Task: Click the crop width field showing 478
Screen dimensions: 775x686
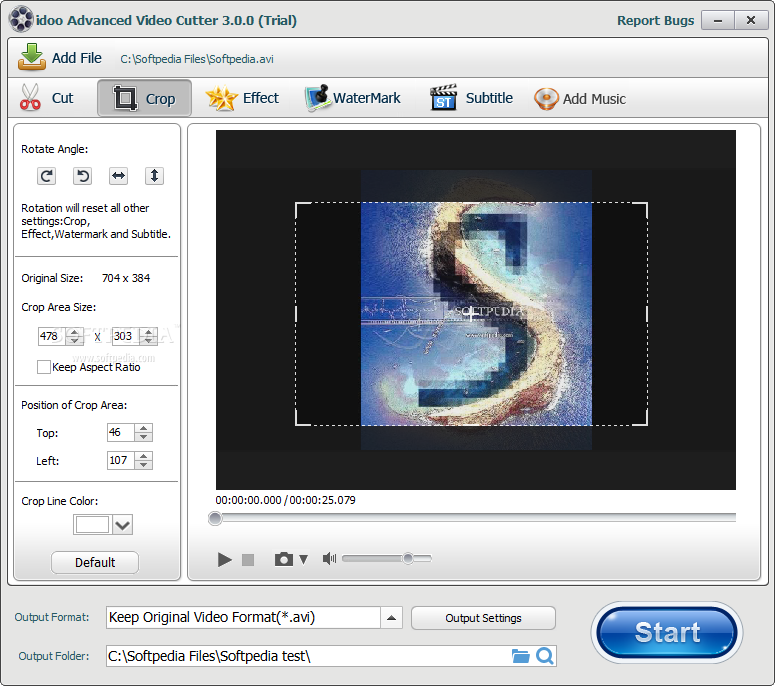Action: [51, 336]
